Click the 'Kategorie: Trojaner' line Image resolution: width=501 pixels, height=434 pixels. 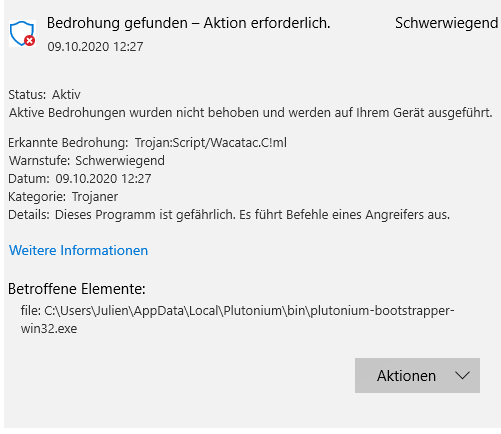63,197
